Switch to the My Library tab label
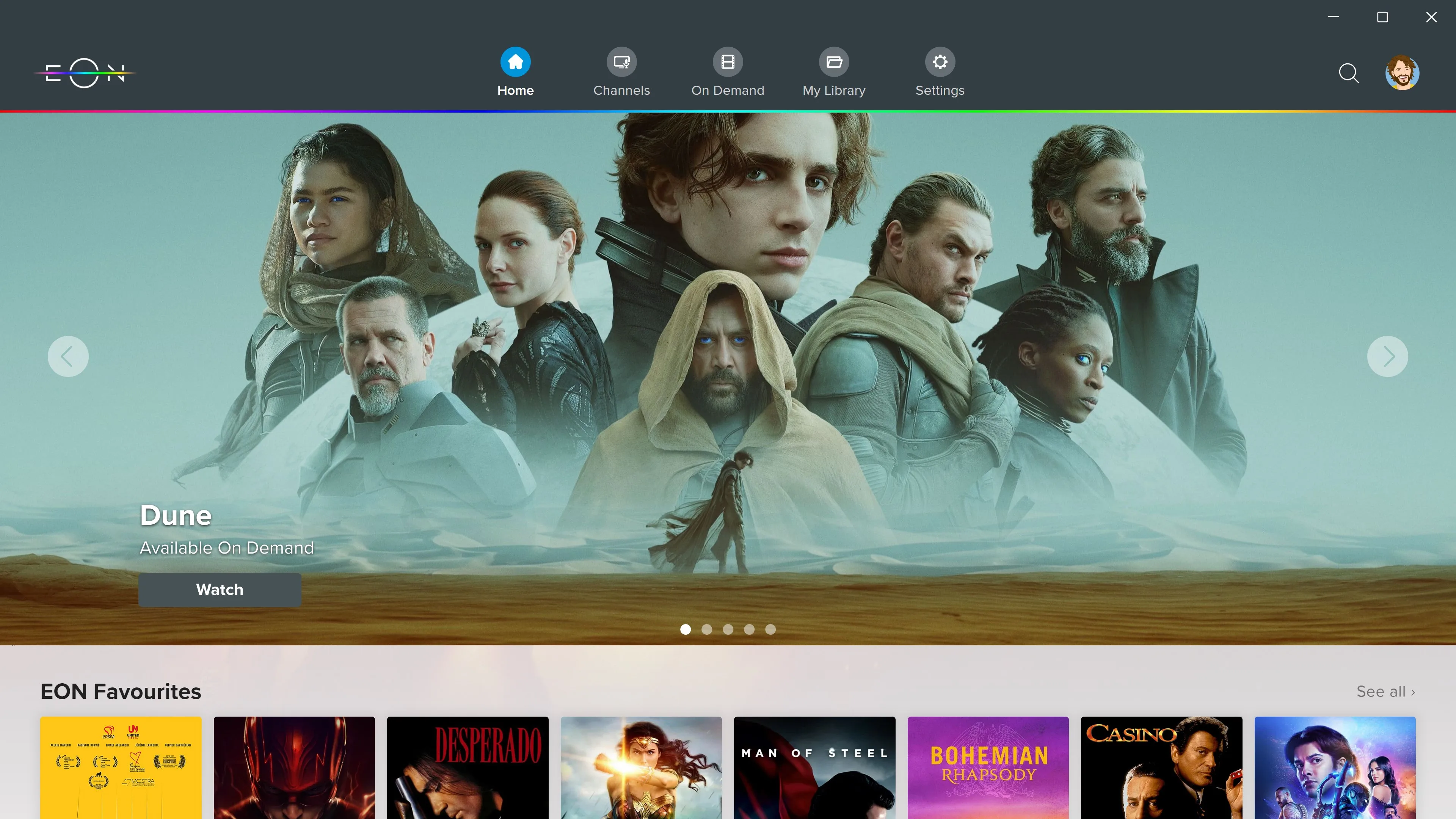The height and width of the screenshot is (819, 1456). coord(834,91)
